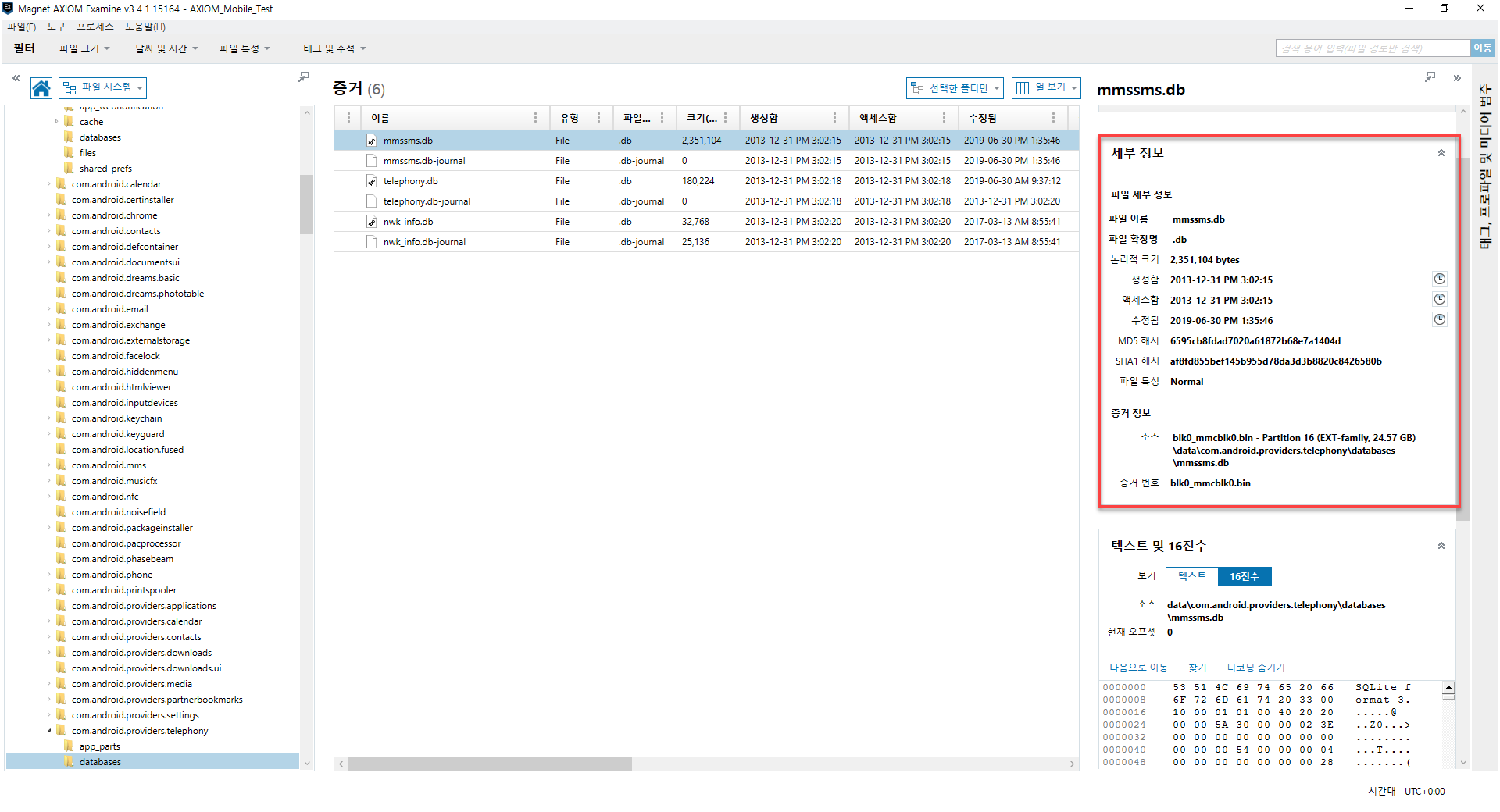Select the com.android.mms folder

[x=109, y=465]
